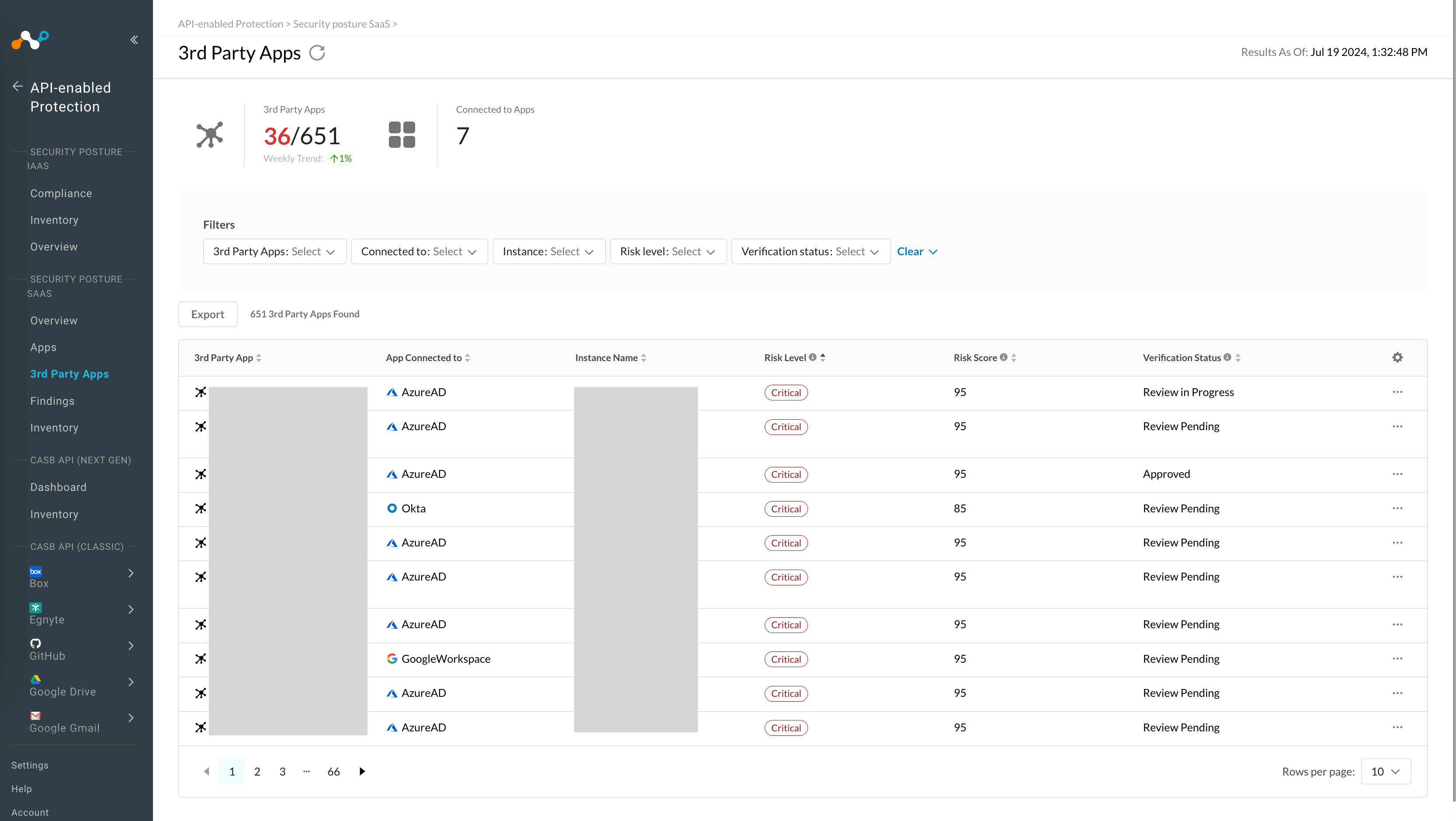Open Verification status filter dropdown
1456x821 pixels.
click(x=811, y=252)
